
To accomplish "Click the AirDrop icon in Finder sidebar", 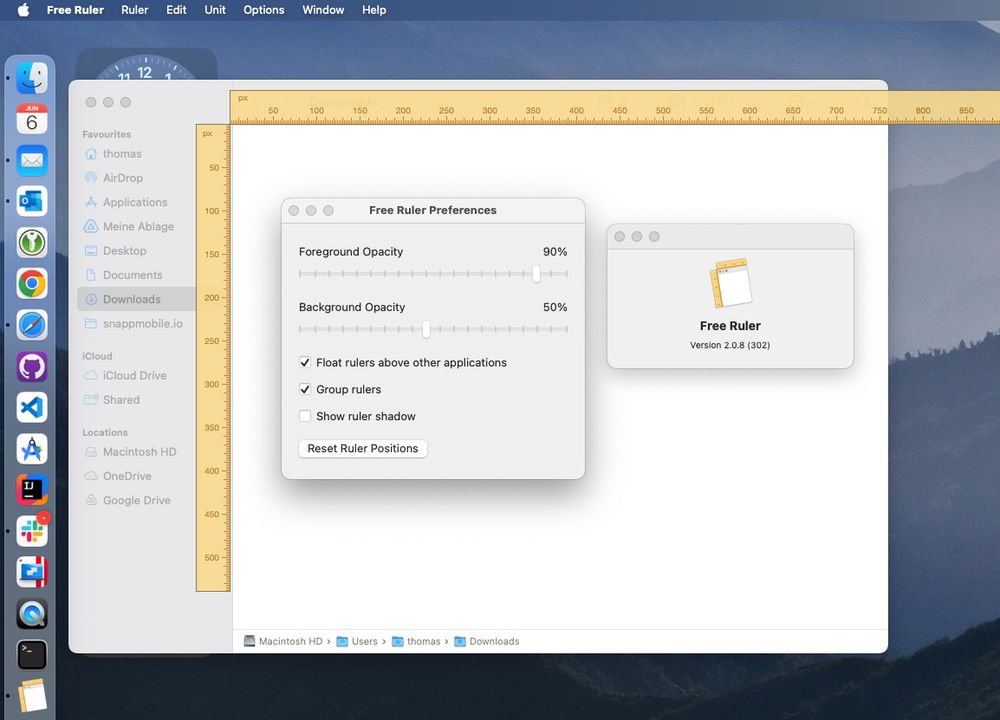I will 91,178.
